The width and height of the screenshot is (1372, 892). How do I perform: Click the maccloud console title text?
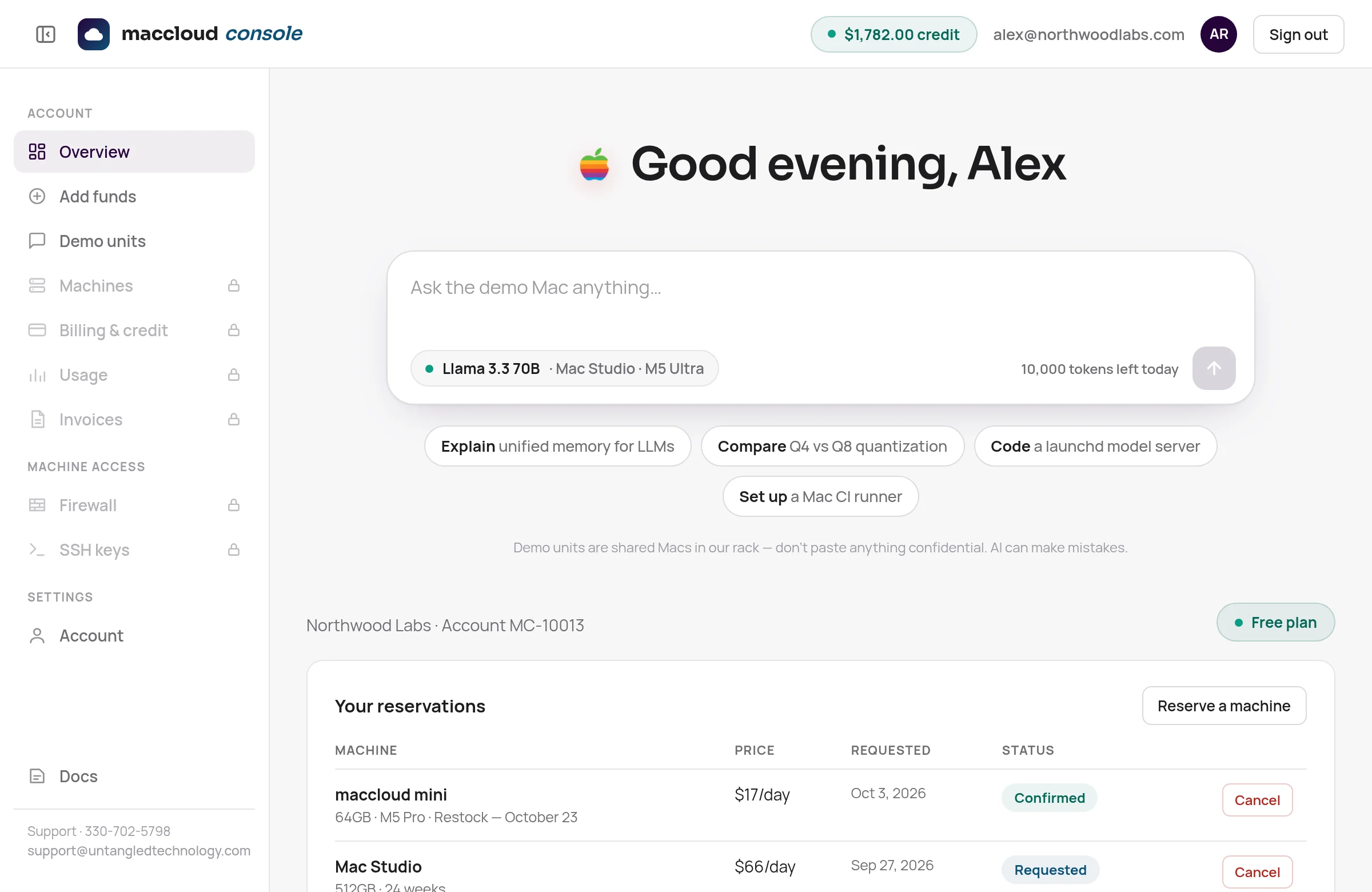tap(212, 34)
